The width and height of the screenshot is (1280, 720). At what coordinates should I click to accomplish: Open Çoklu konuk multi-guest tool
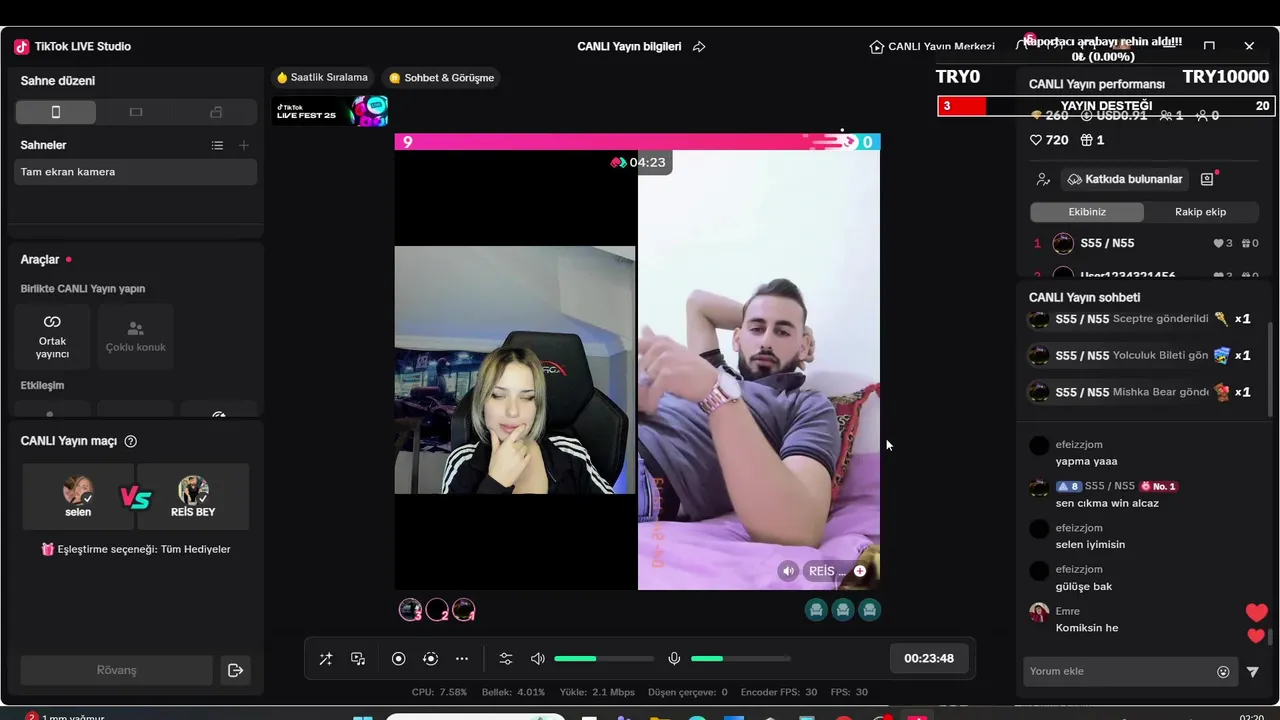[136, 337]
